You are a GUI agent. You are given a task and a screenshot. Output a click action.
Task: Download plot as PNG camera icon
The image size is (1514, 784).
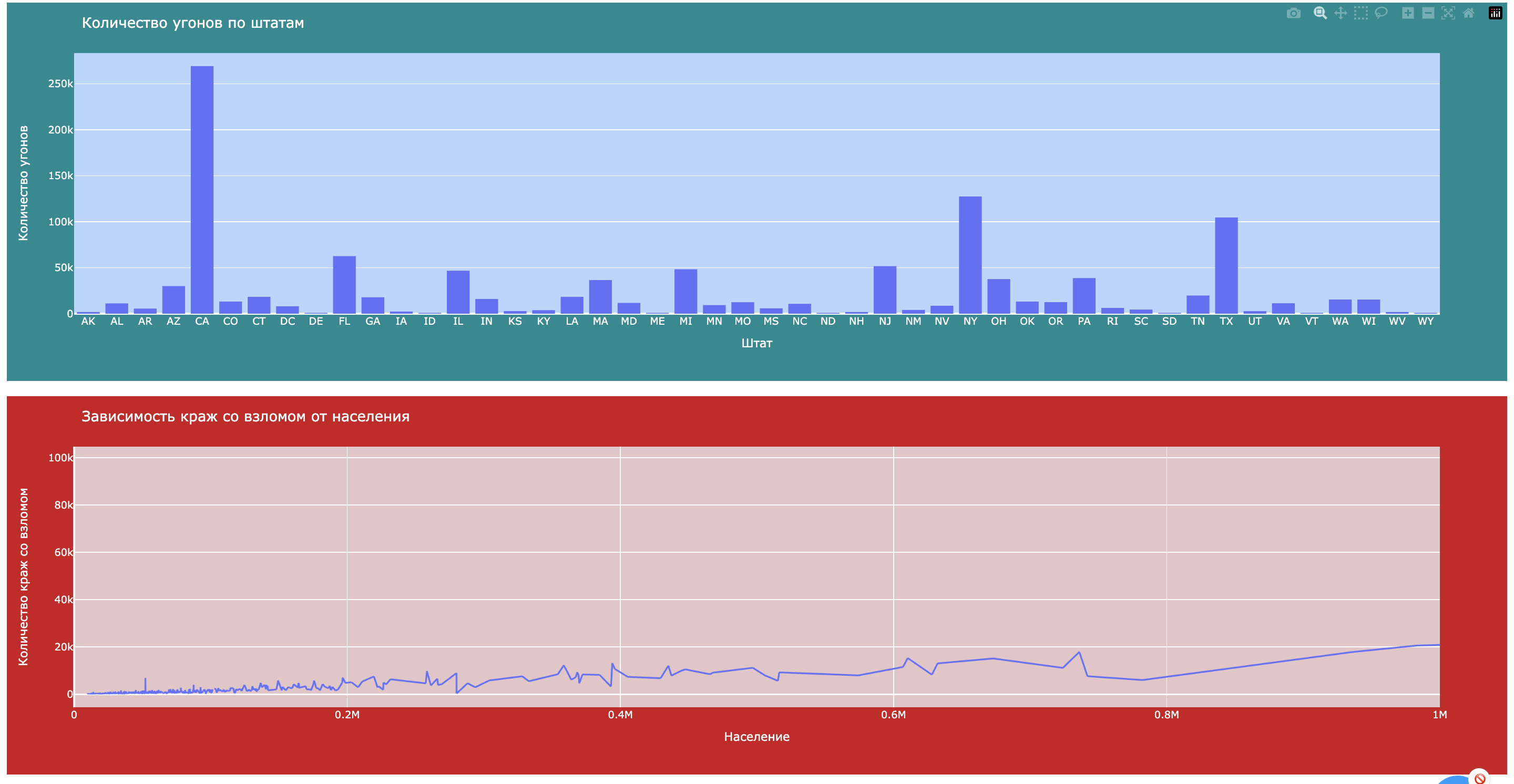tap(1293, 13)
